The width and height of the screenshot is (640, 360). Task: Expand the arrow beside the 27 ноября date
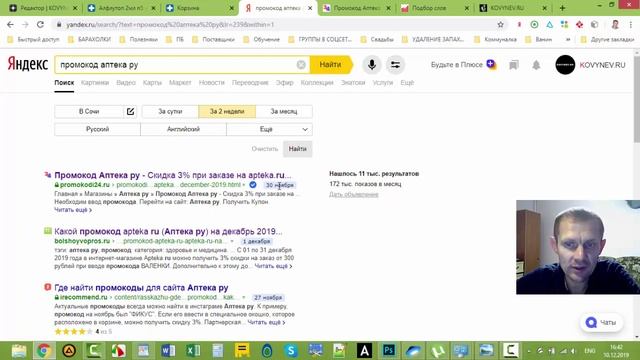[244, 298]
